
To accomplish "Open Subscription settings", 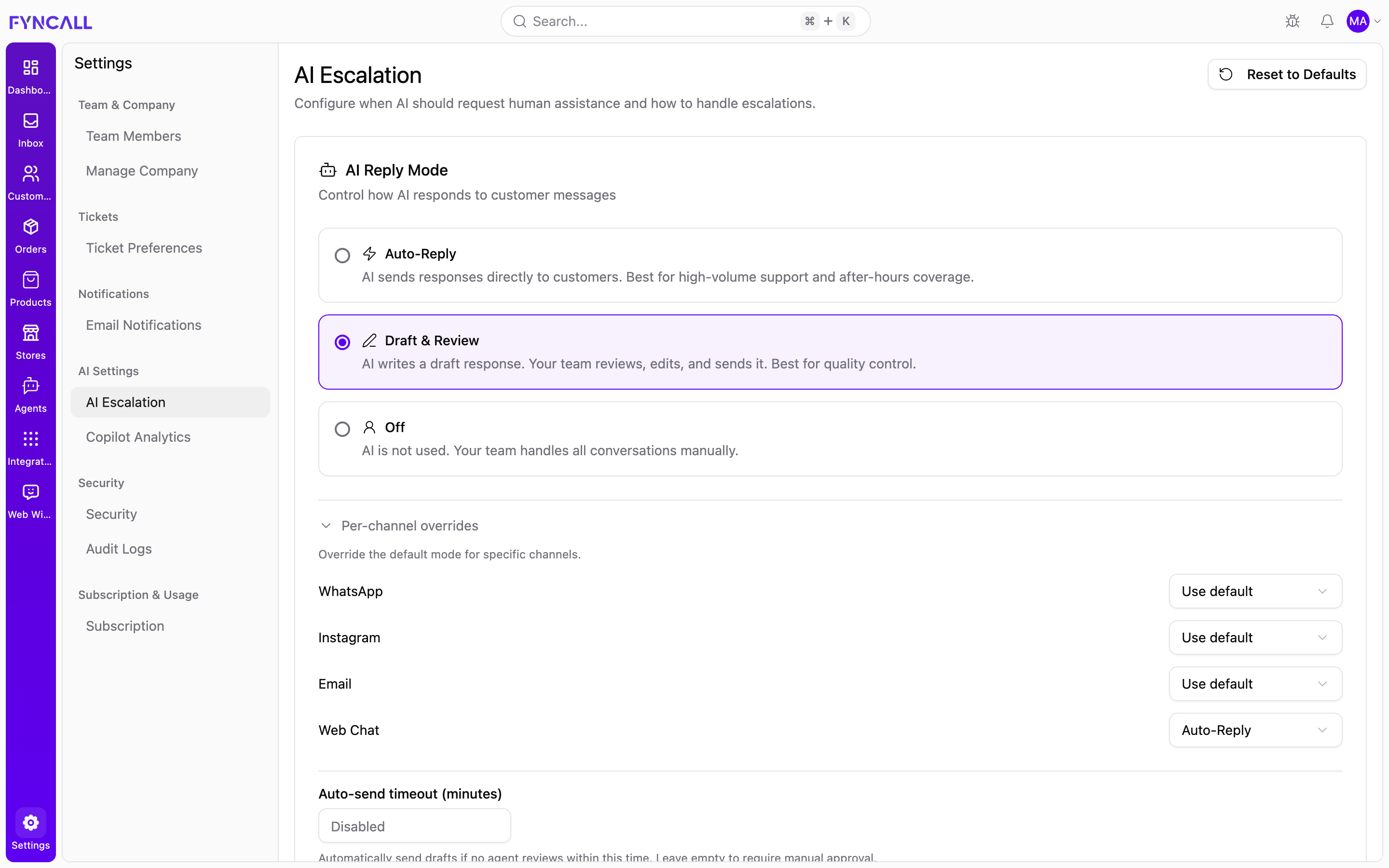I will click(170, 626).
